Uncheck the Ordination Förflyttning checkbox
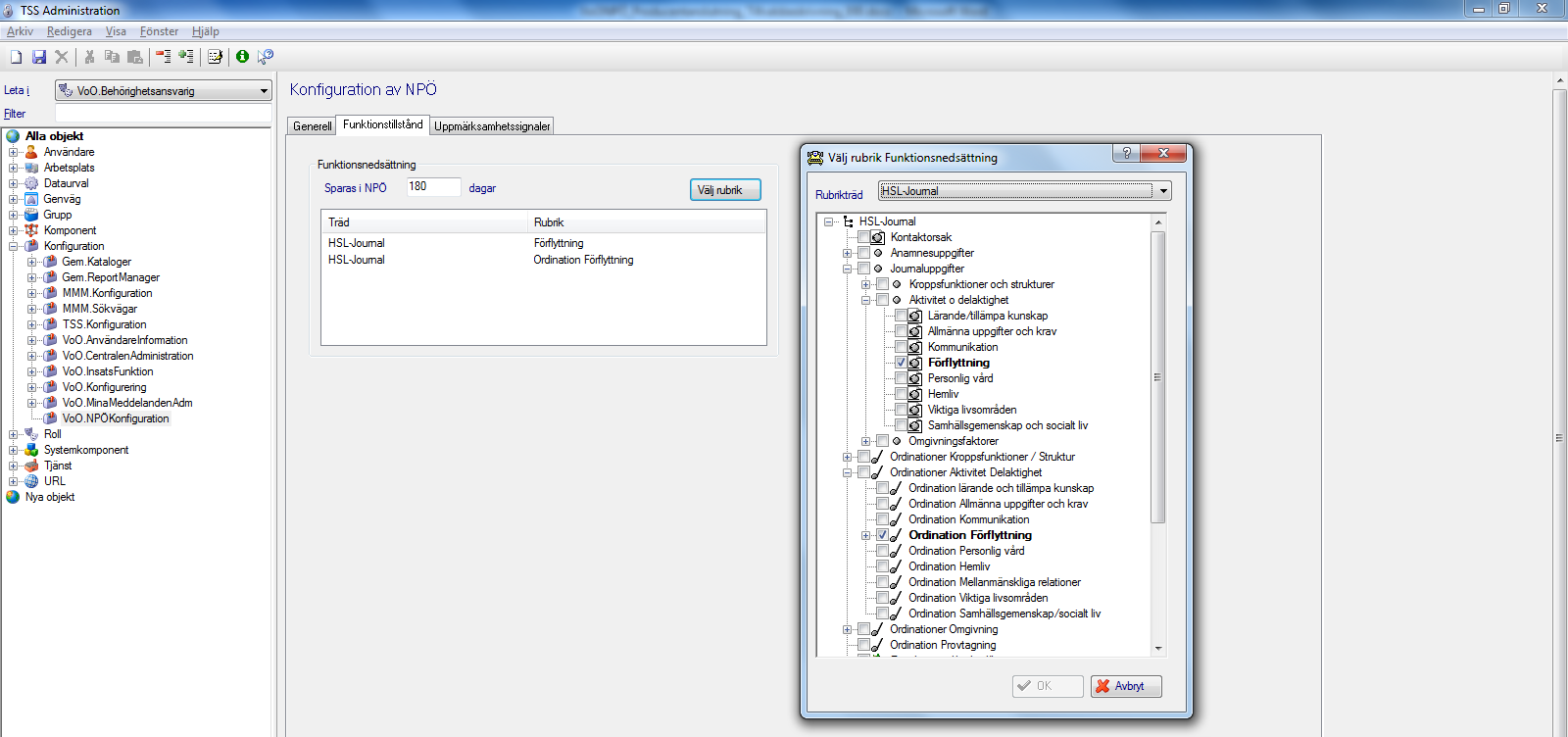The image size is (1568, 737). 882,535
